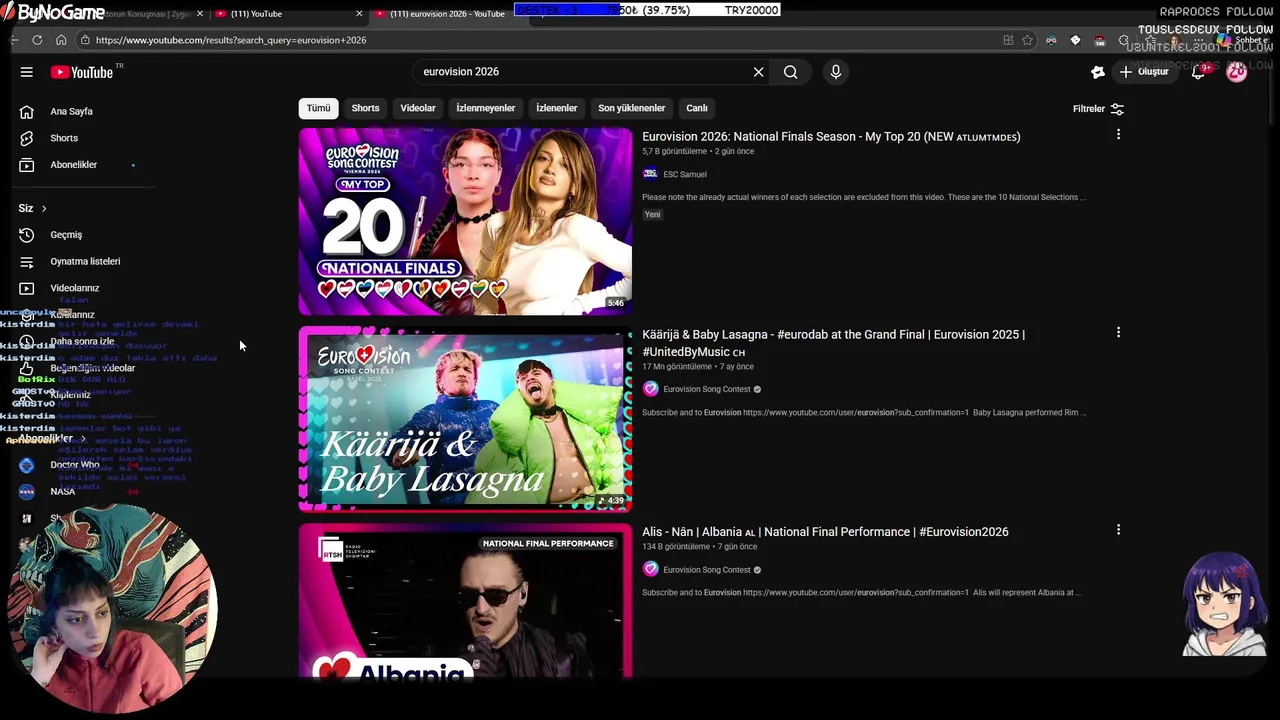Select the Tümü filter chip

318,108
